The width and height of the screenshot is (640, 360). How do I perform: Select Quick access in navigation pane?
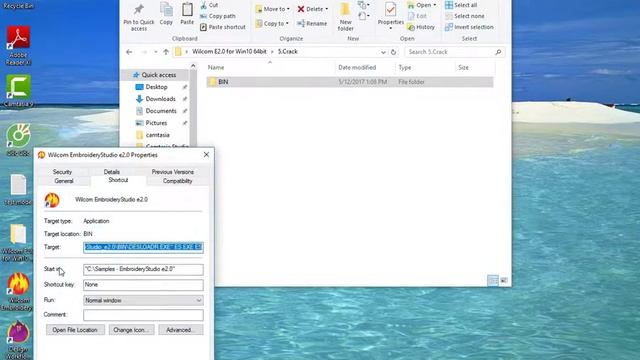tap(155, 75)
